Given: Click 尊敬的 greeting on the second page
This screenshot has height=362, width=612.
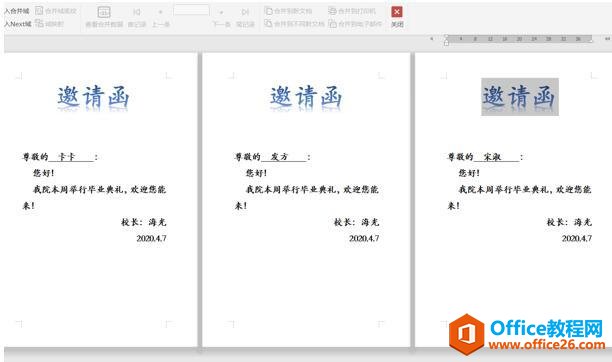Looking at the screenshot, I should 247,157.
